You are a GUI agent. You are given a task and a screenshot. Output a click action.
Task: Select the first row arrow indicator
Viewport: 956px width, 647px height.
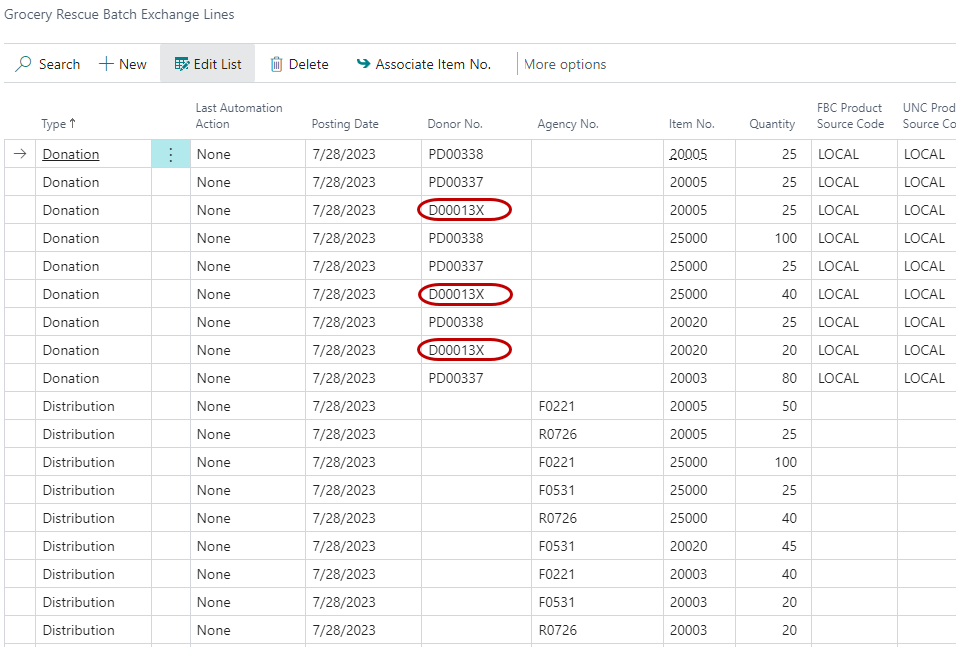pos(20,154)
